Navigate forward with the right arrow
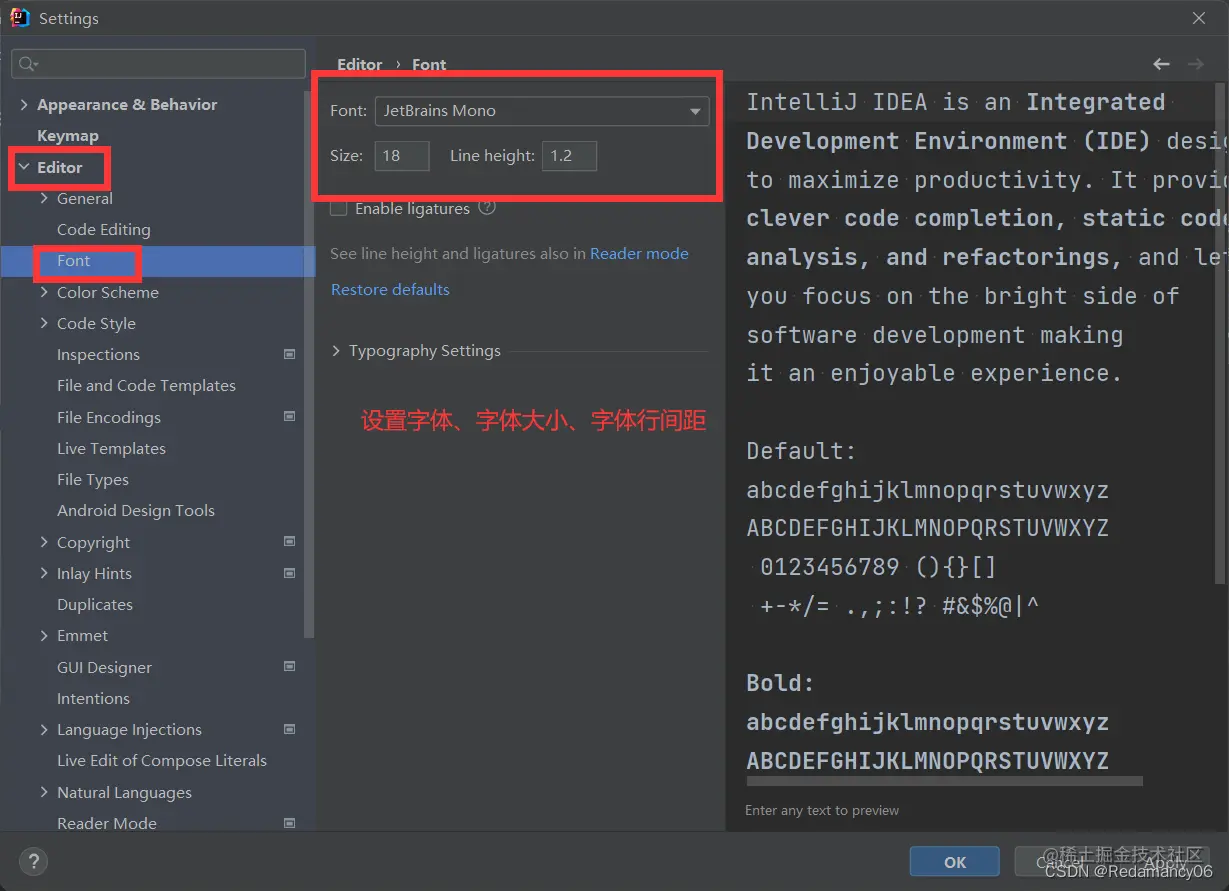 1195,64
